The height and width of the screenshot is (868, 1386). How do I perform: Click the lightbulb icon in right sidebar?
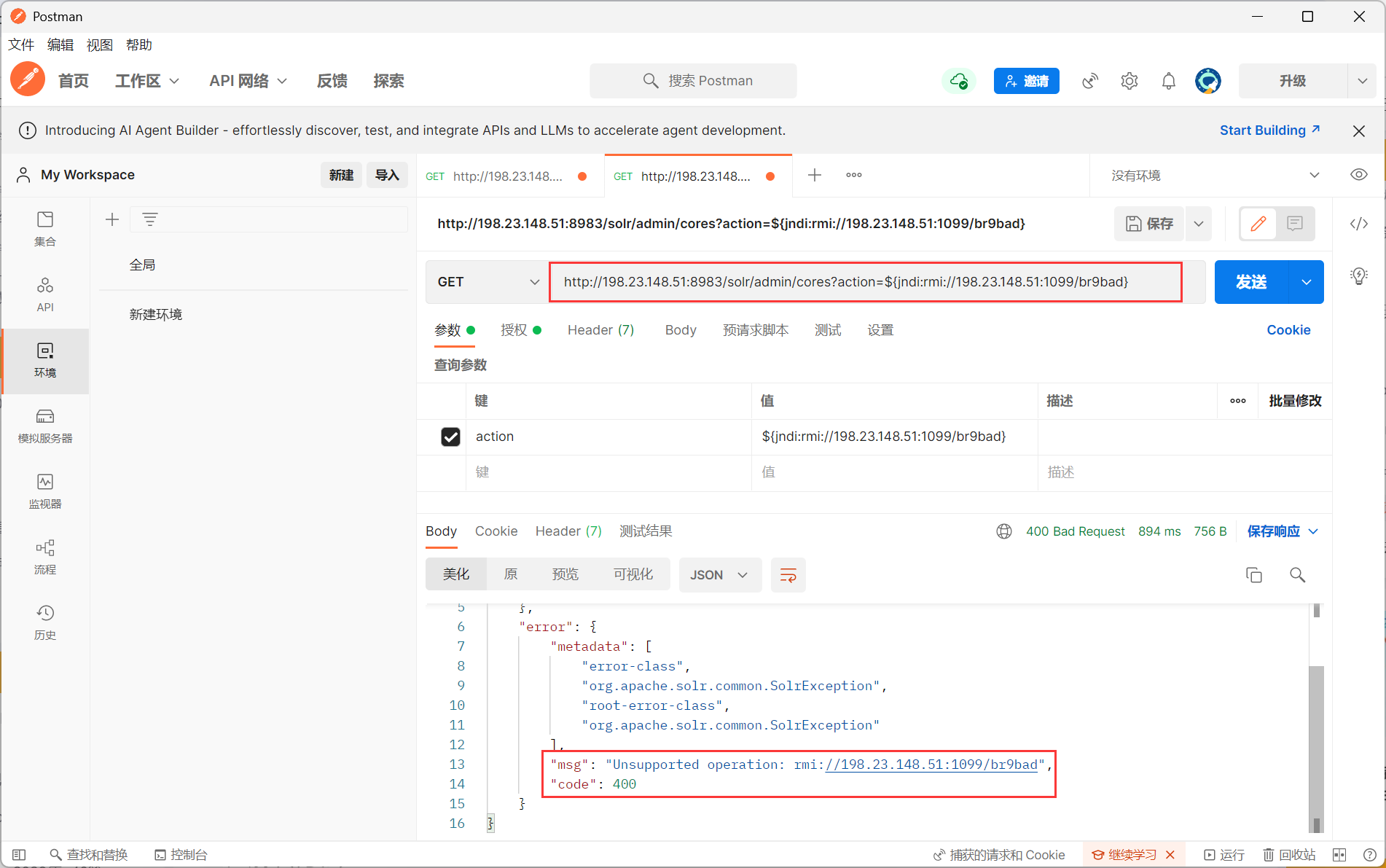(1359, 276)
